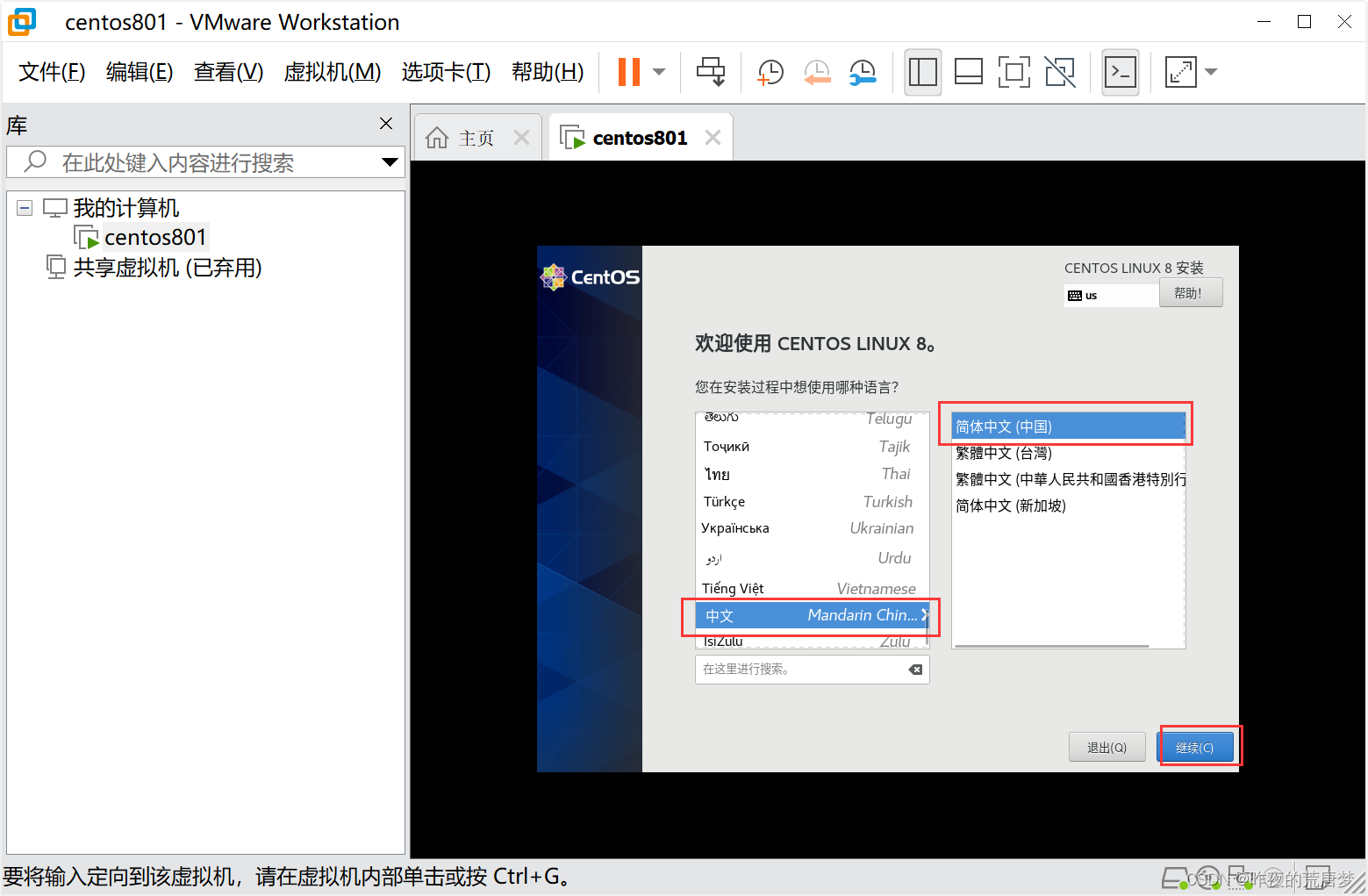1368x896 pixels.
Task: Click the VMware Workstation title icon
Action: (x=22, y=22)
